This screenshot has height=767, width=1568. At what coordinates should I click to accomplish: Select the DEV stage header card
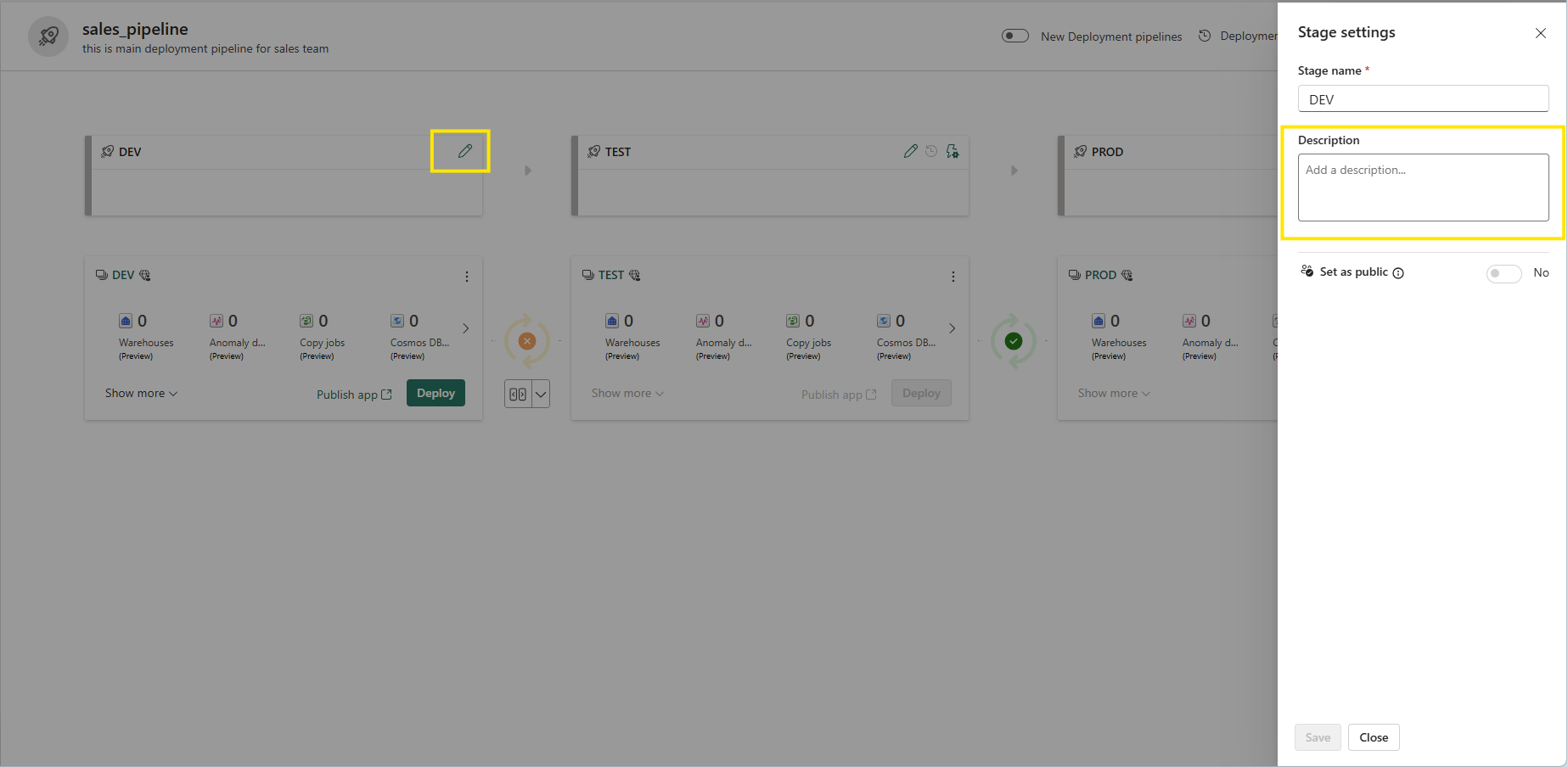284,176
